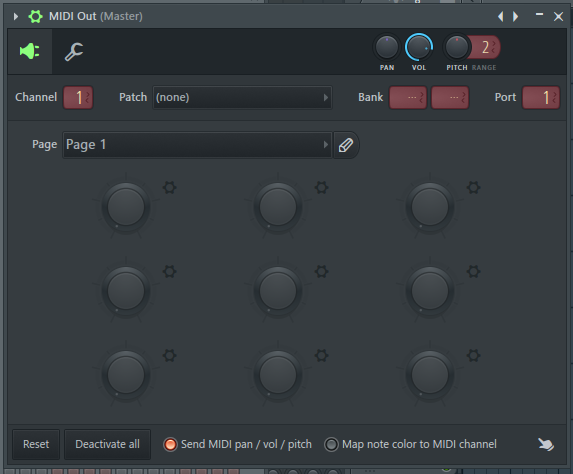Image resolution: width=573 pixels, height=474 pixels.
Task: Open gear settings for center knob
Action: [x=322, y=272]
